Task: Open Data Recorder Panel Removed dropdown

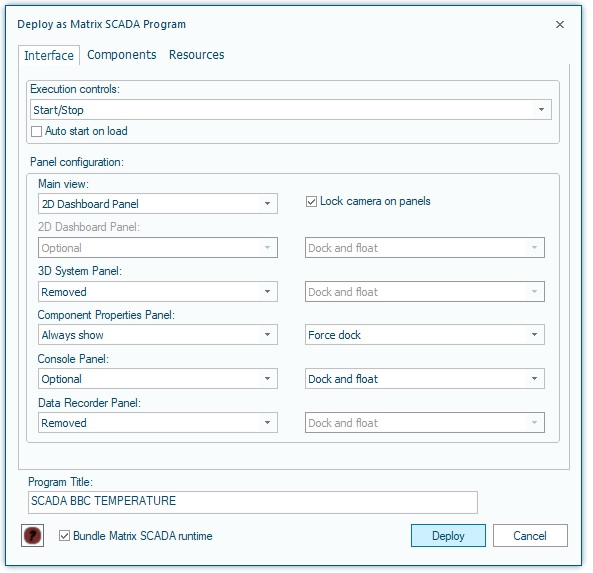Action: (158, 422)
